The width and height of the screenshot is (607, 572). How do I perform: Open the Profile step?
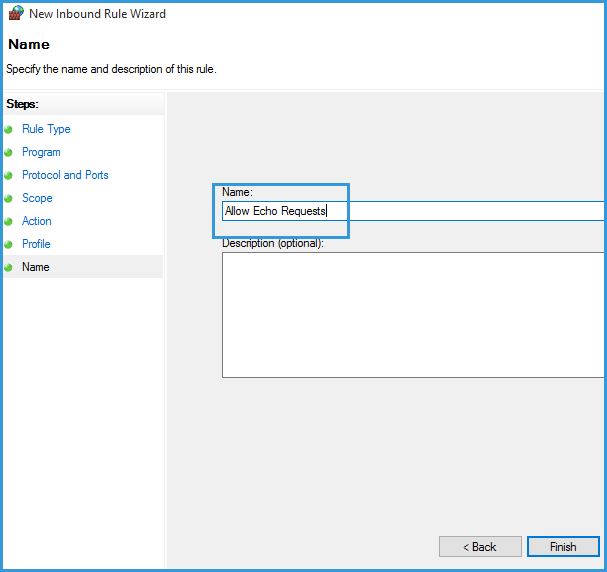tap(36, 244)
